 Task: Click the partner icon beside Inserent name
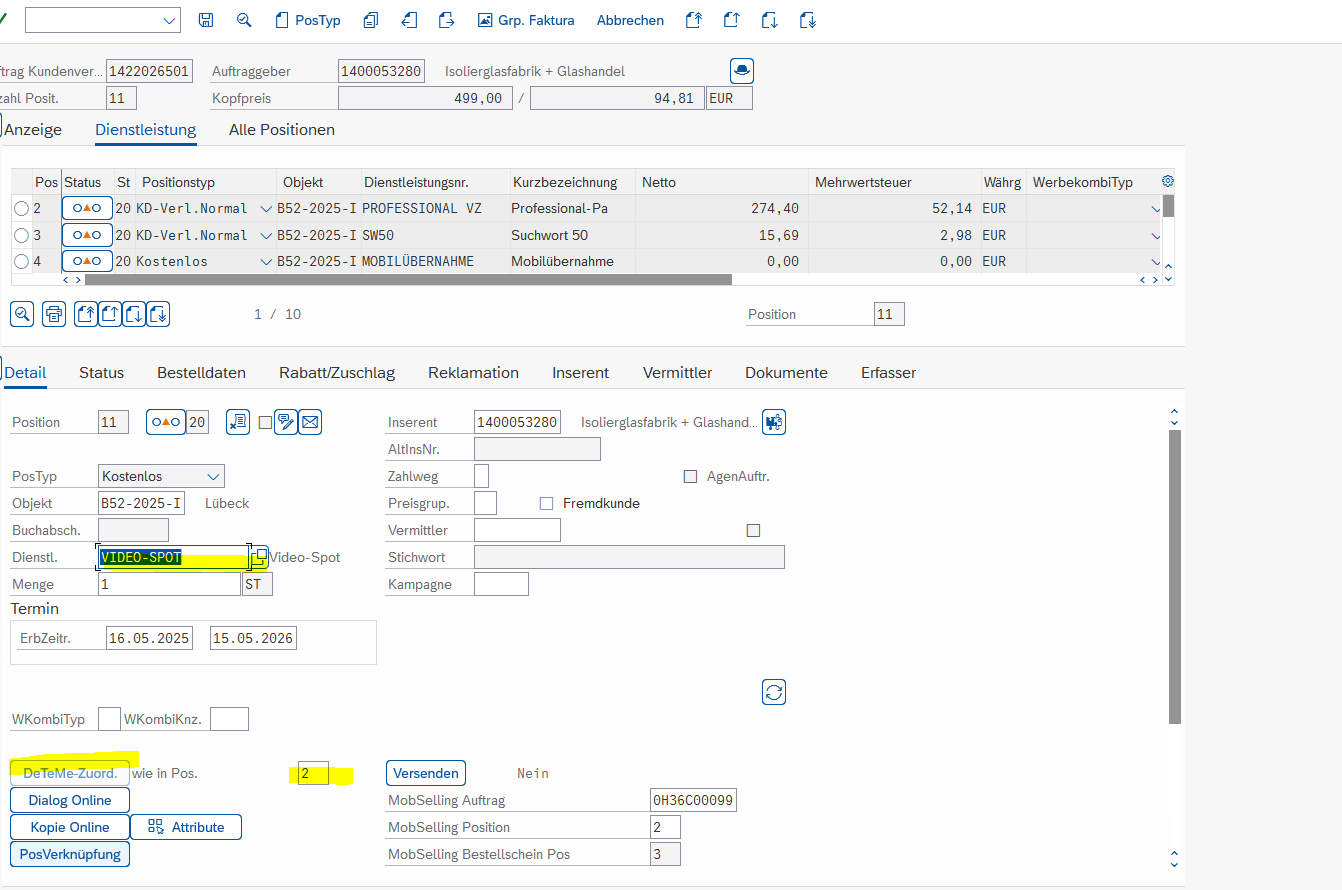click(774, 422)
